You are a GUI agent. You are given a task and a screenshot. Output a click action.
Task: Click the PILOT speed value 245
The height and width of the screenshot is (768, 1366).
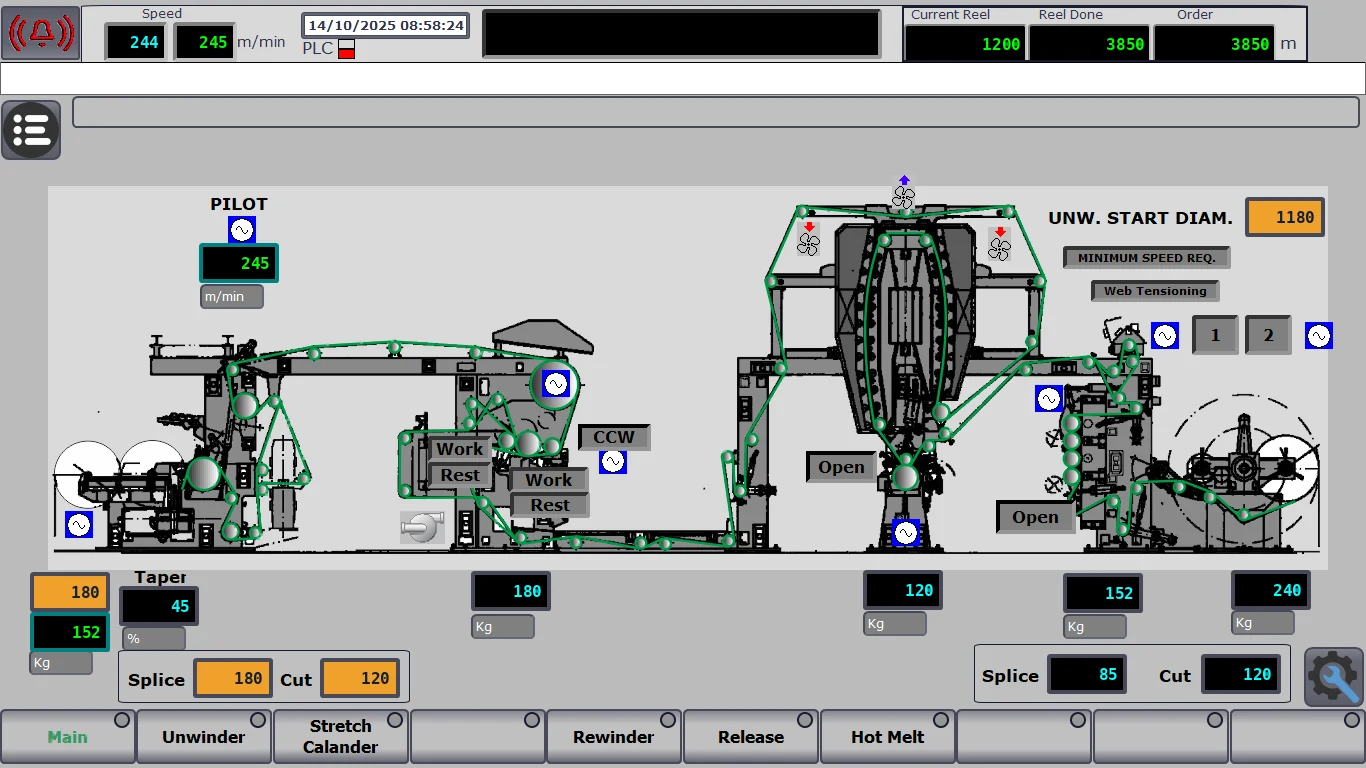point(239,263)
